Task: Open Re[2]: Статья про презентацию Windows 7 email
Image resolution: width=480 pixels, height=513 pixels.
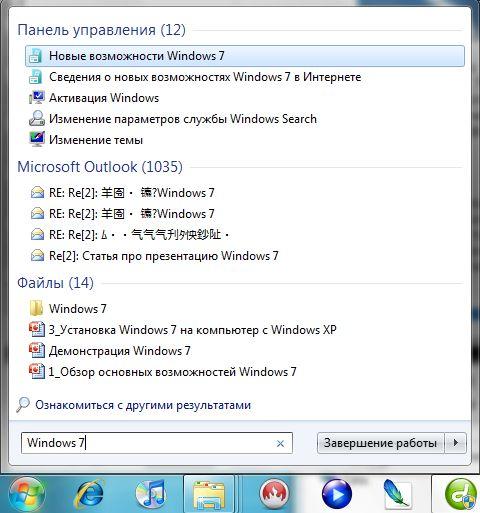Action: [164, 256]
